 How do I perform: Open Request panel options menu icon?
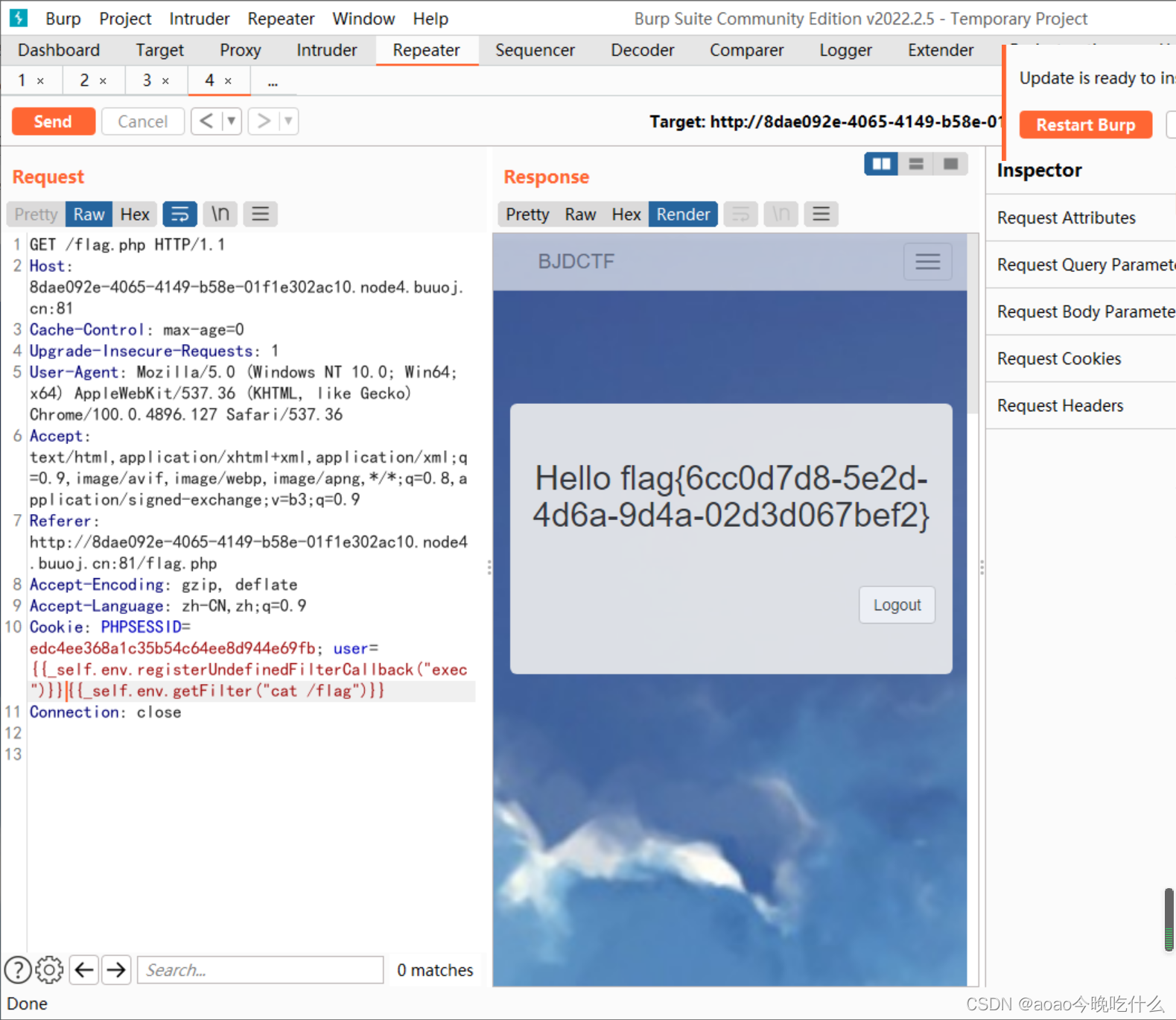click(260, 215)
